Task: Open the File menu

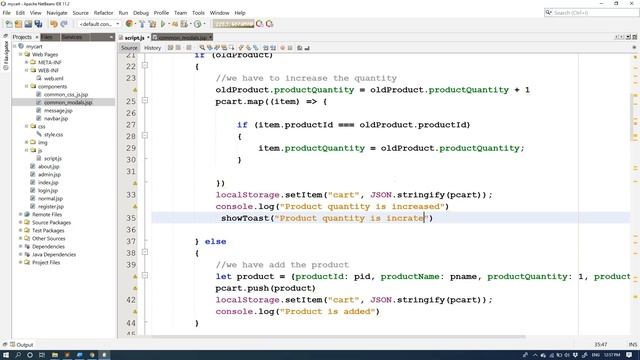Action: click(7, 13)
